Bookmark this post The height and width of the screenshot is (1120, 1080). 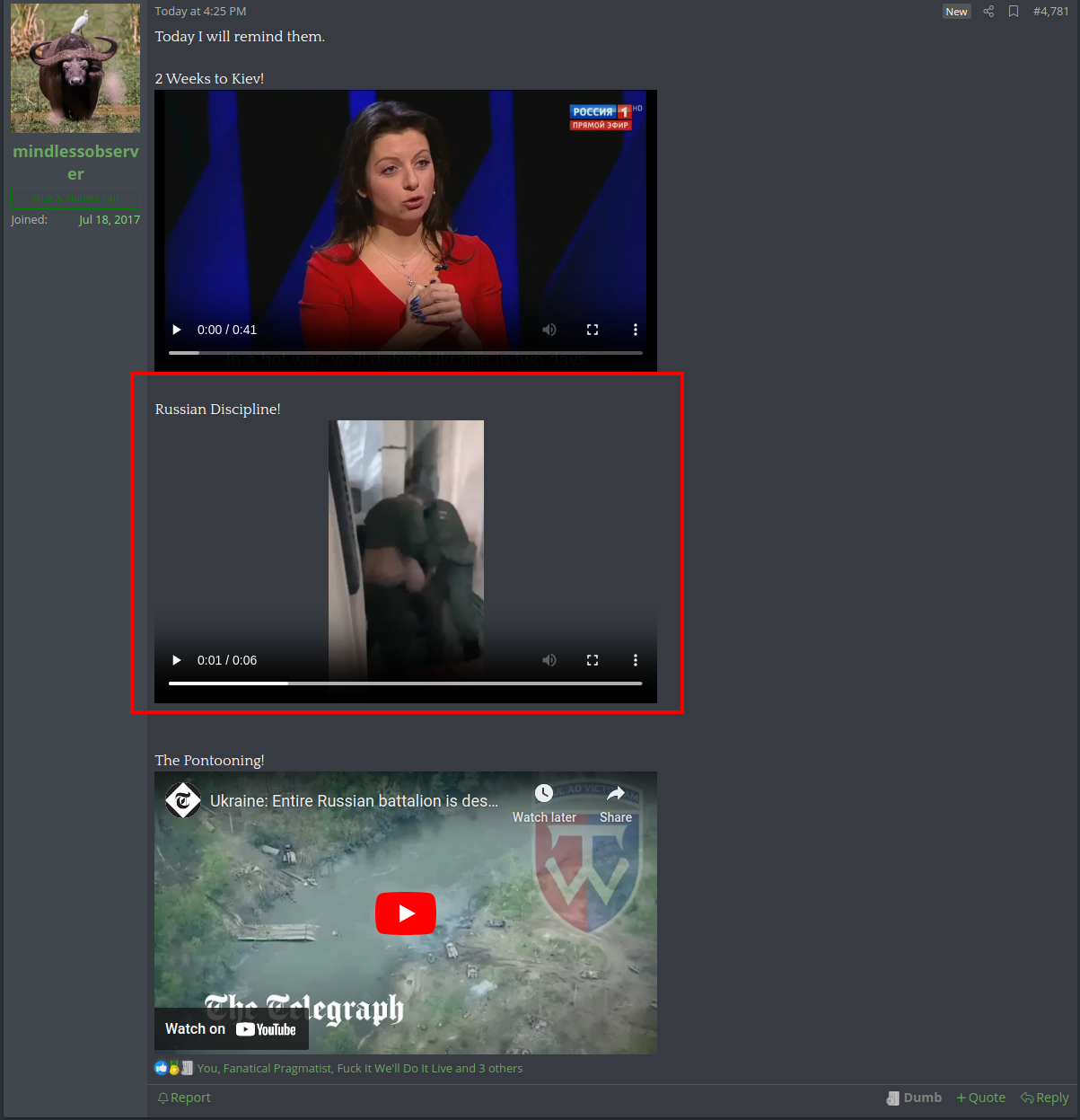click(1014, 12)
